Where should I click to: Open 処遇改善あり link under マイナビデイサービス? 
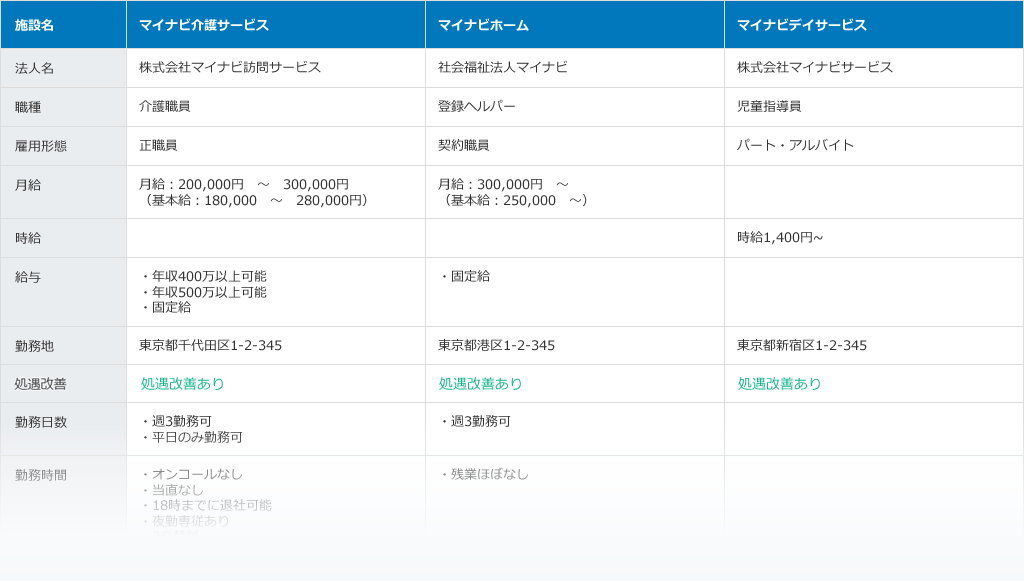point(780,384)
